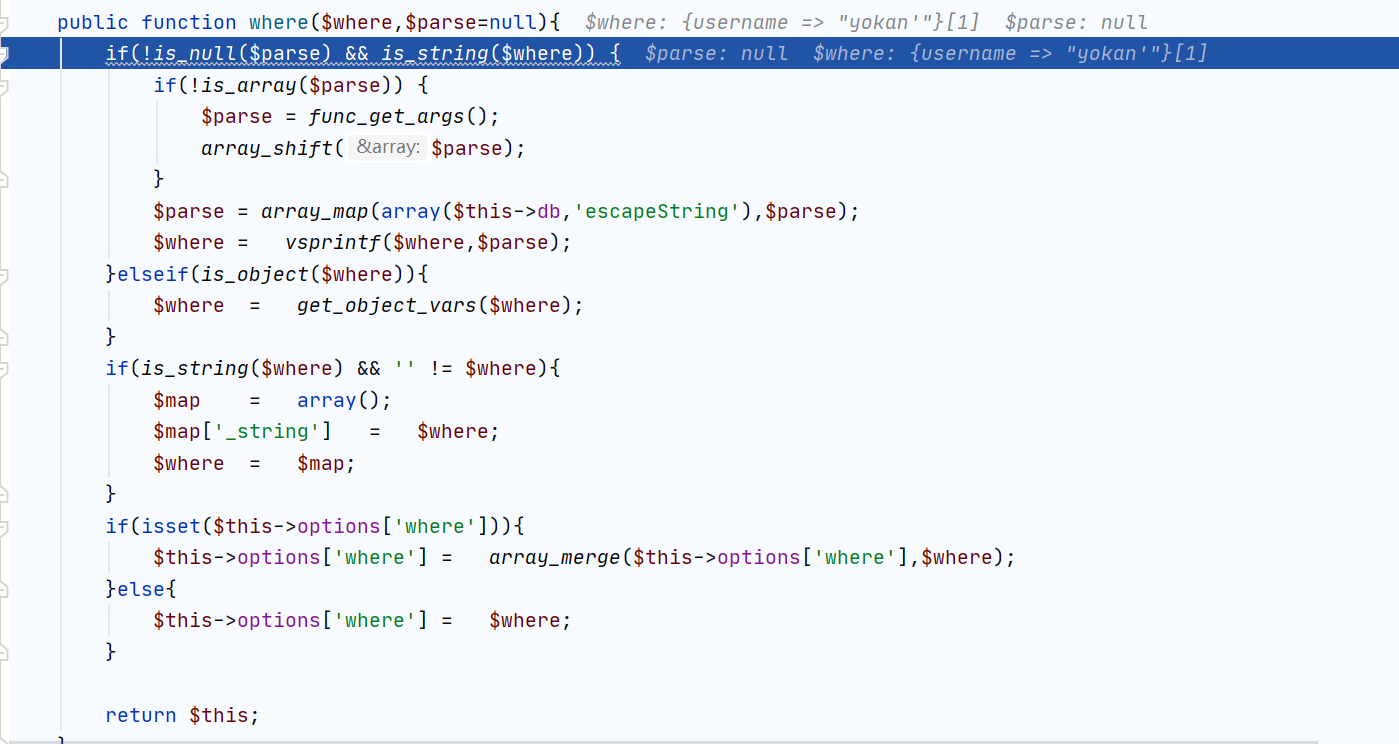The image size is (1399, 744).
Task: Click the get_object_vars function call
Action: 386,305
